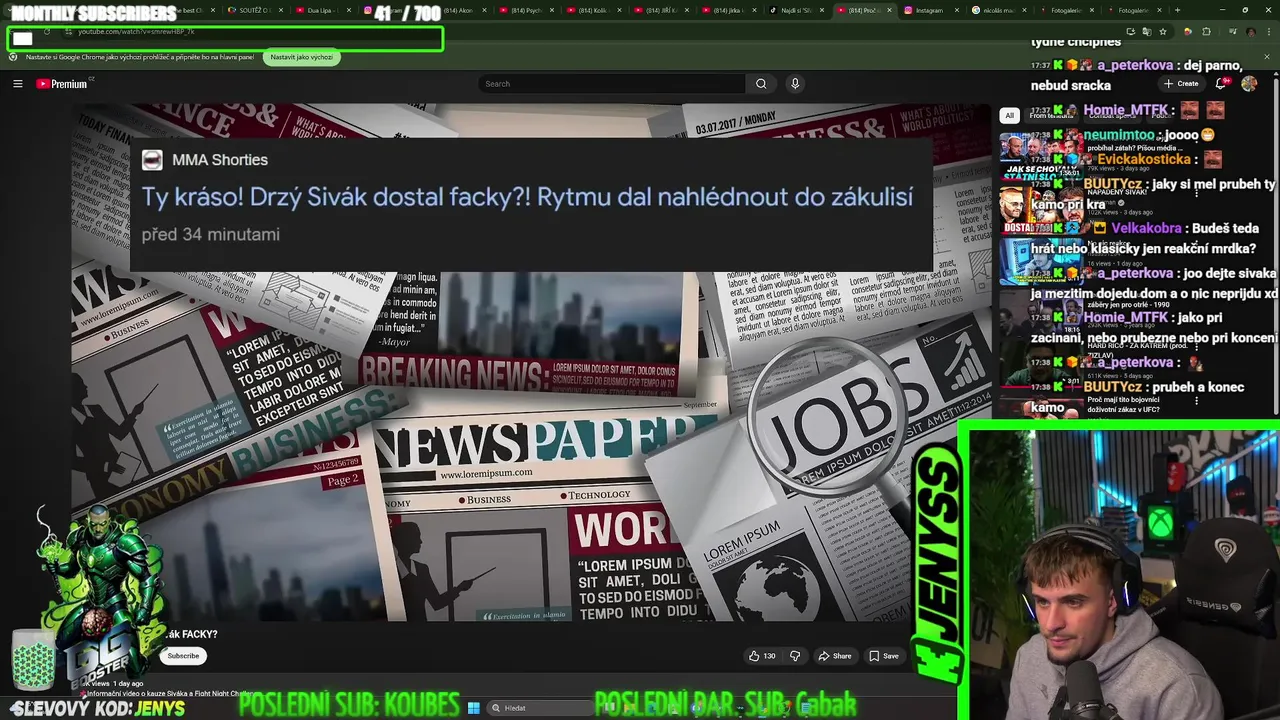1280x720 pixels.
Task: Switch to the 'SOUTĚŽ' browser tab
Action: point(255,10)
